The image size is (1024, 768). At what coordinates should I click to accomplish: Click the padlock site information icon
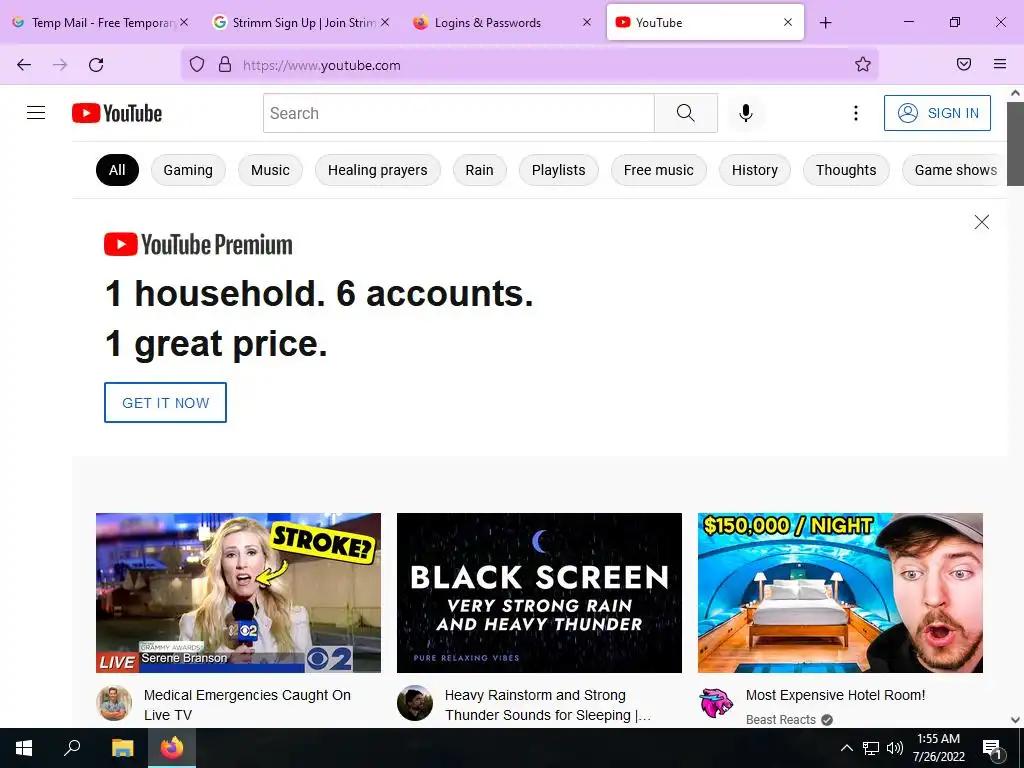(225, 65)
